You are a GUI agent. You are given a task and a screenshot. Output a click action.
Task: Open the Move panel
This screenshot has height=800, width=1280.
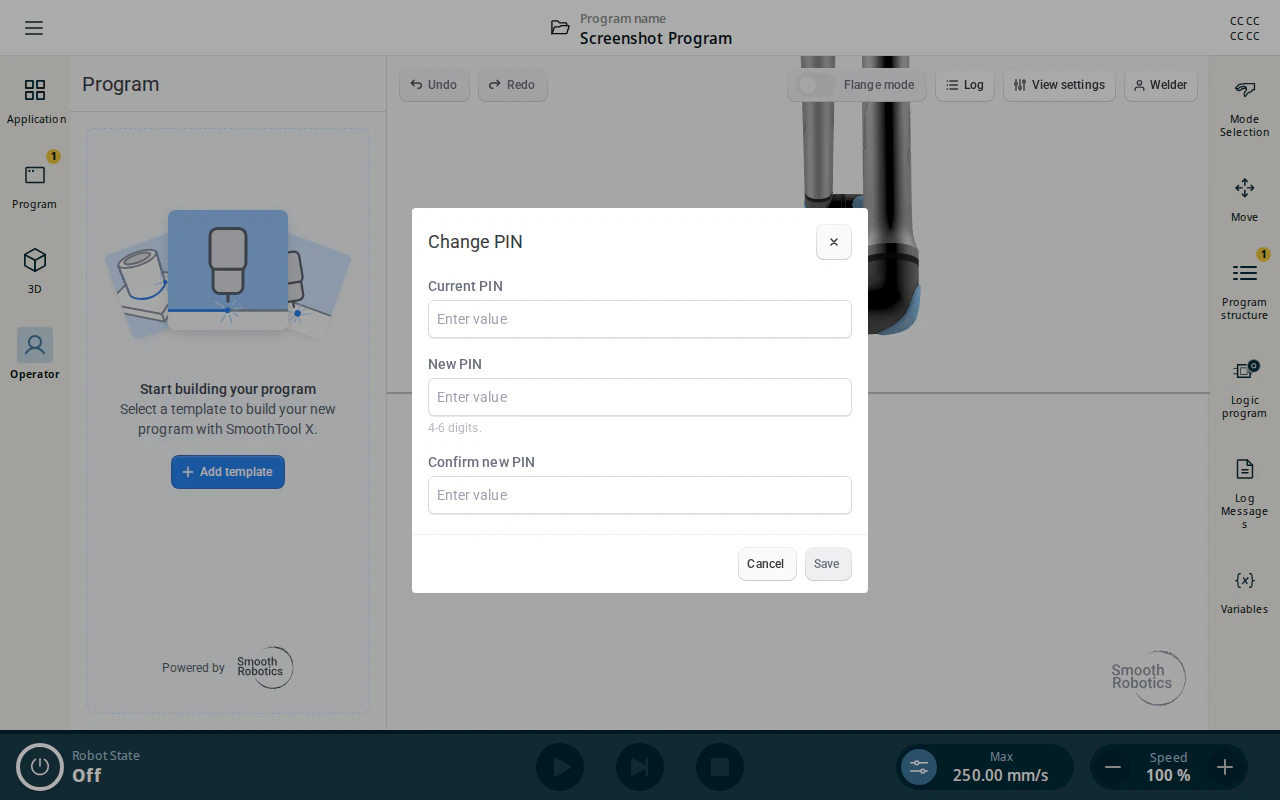click(1244, 200)
